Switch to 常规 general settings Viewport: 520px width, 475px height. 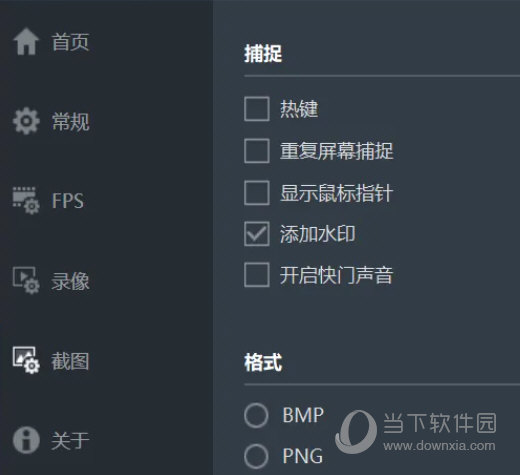[70, 122]
